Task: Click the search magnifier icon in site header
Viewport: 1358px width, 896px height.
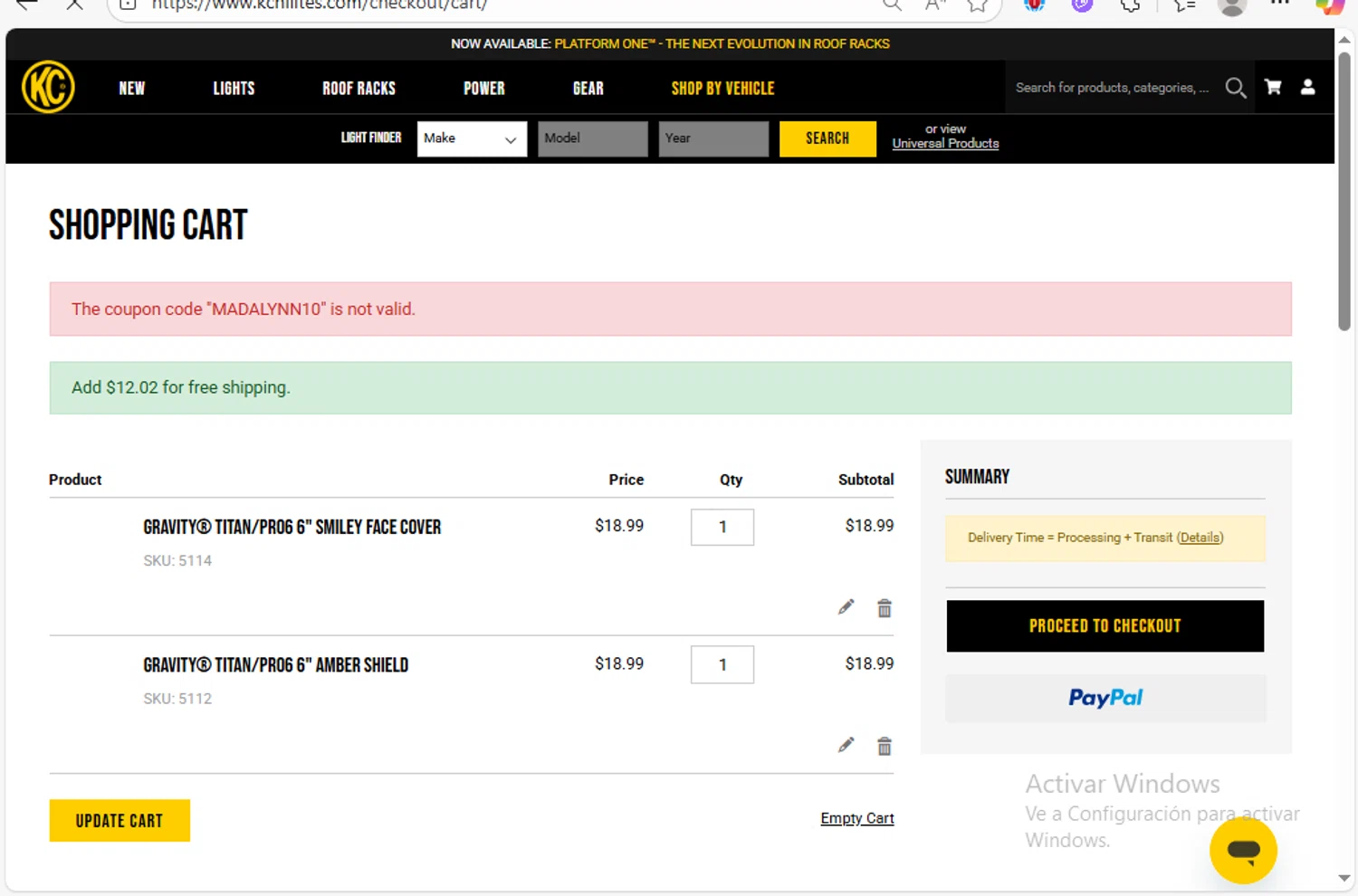Action: point(1236,88)
